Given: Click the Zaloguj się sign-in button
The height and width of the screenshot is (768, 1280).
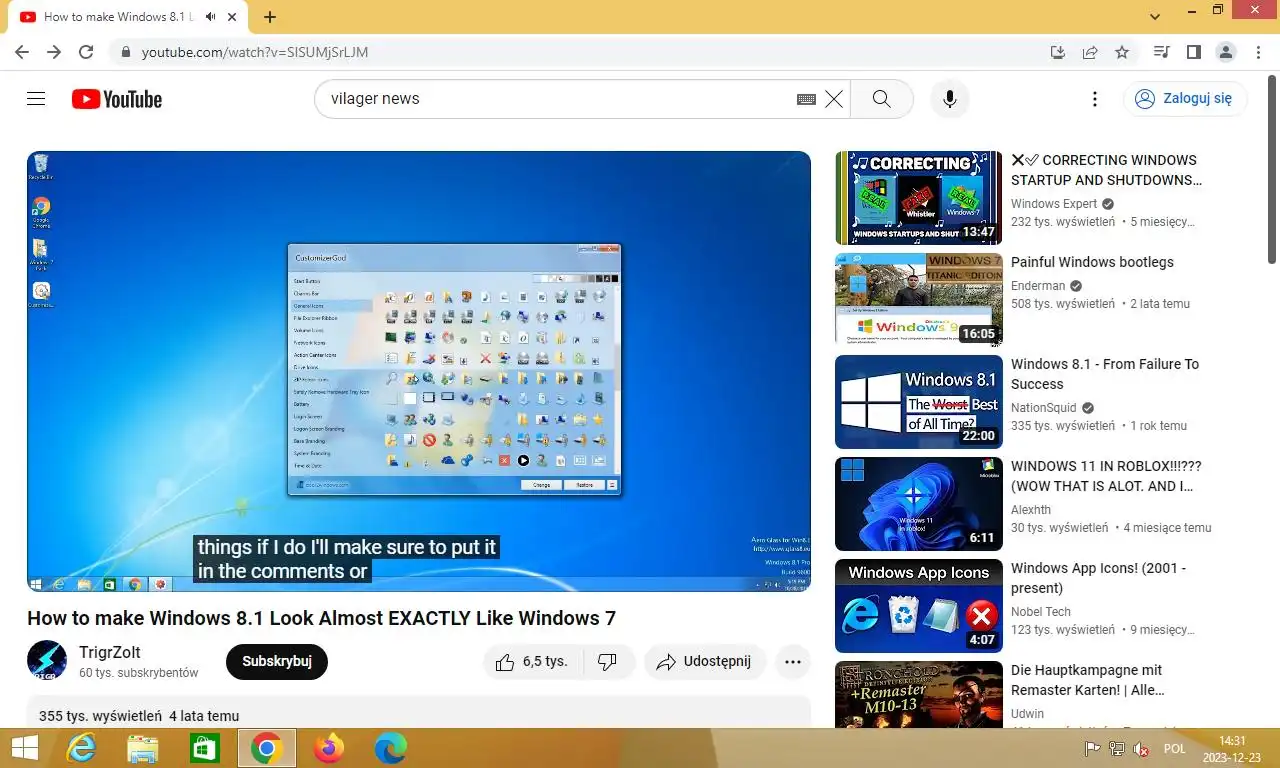Looking at the screenshot, I should [1185, 99].
